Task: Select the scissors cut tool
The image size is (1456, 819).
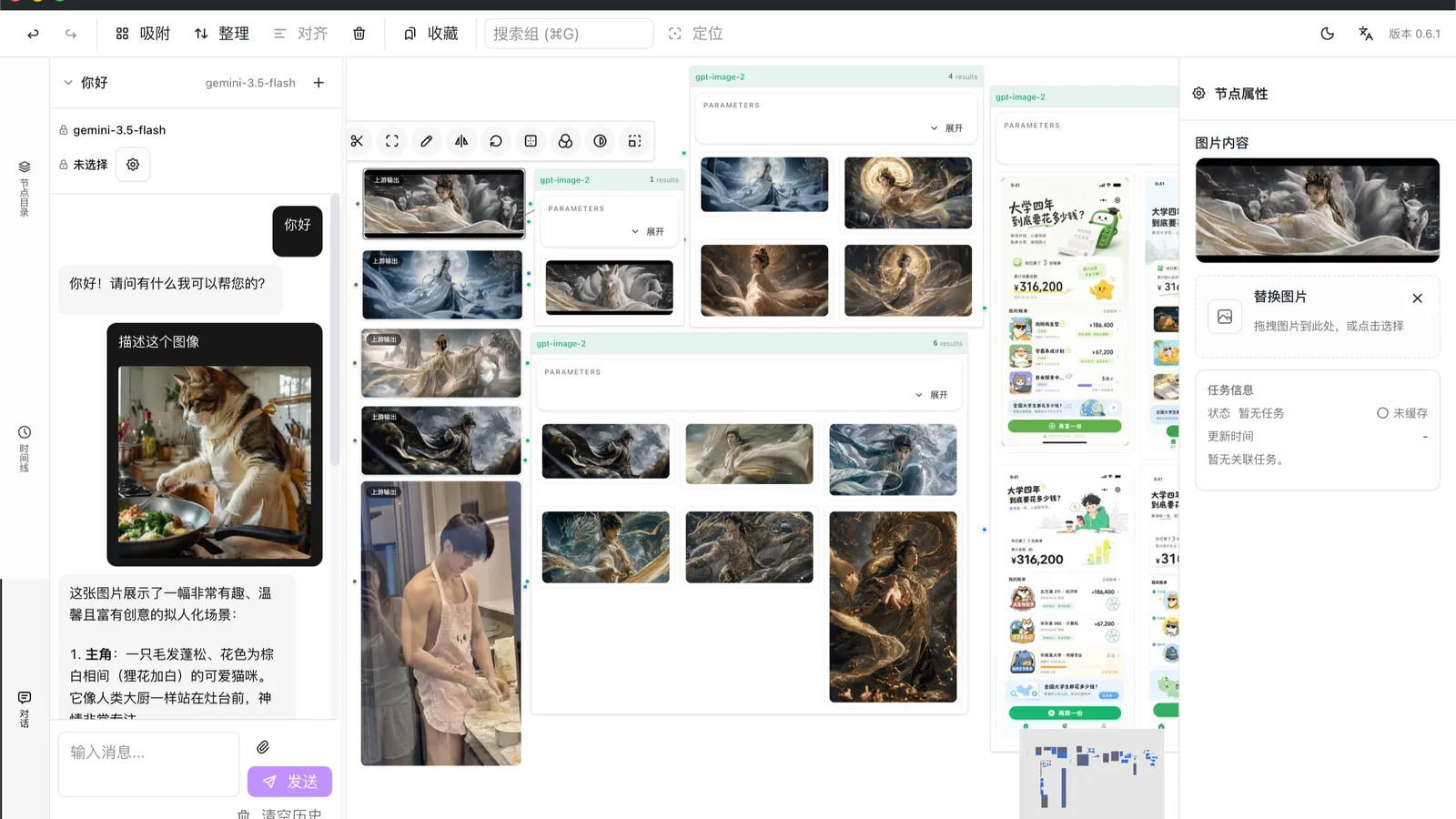Action: [357, 141]
